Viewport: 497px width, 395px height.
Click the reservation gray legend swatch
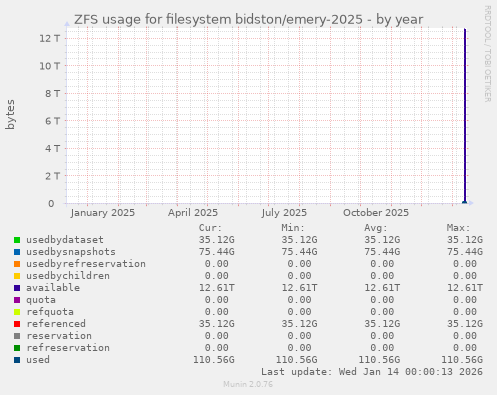click(17, 336)
